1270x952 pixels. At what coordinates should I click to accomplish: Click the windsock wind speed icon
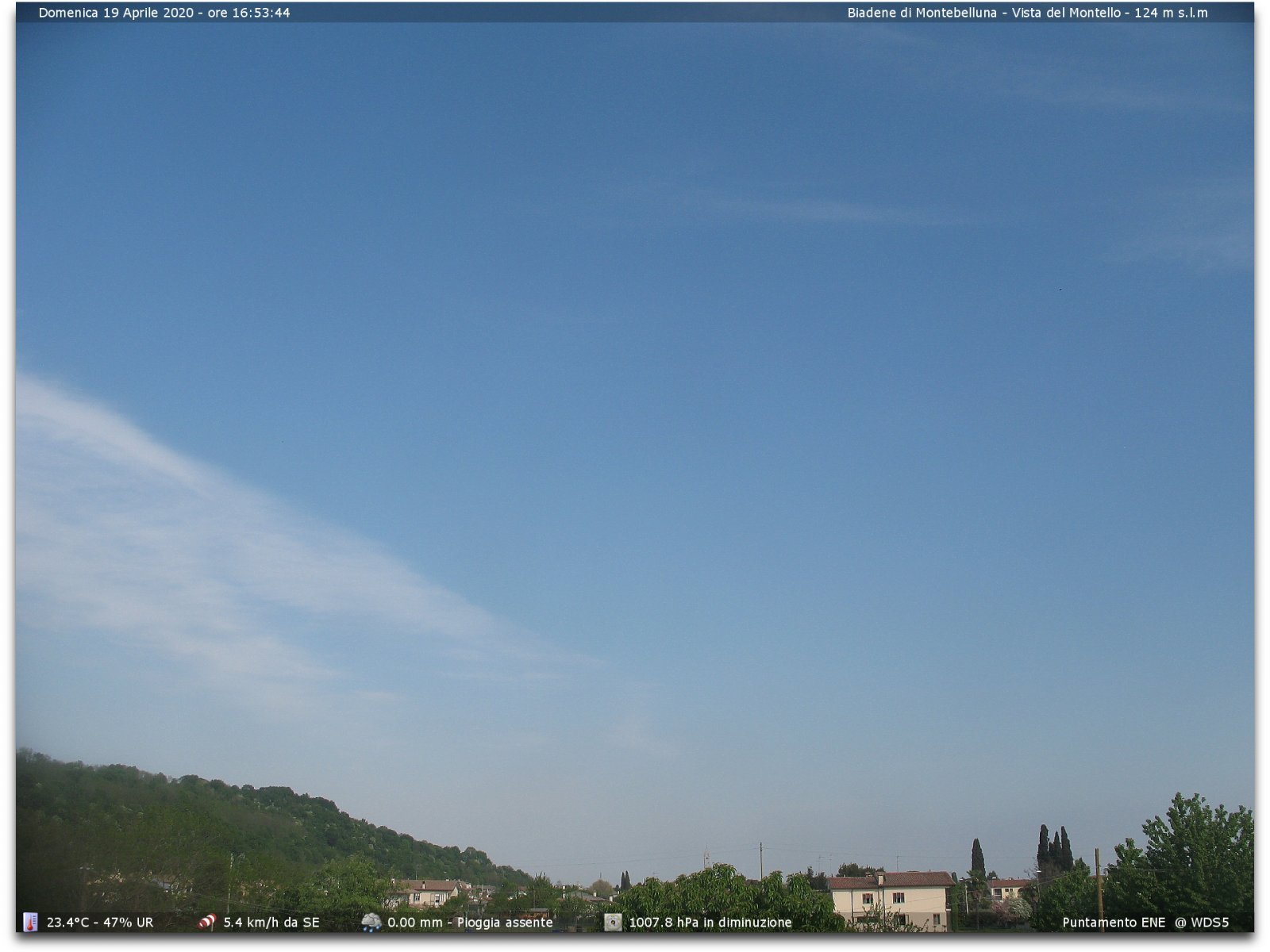[207, 922]
